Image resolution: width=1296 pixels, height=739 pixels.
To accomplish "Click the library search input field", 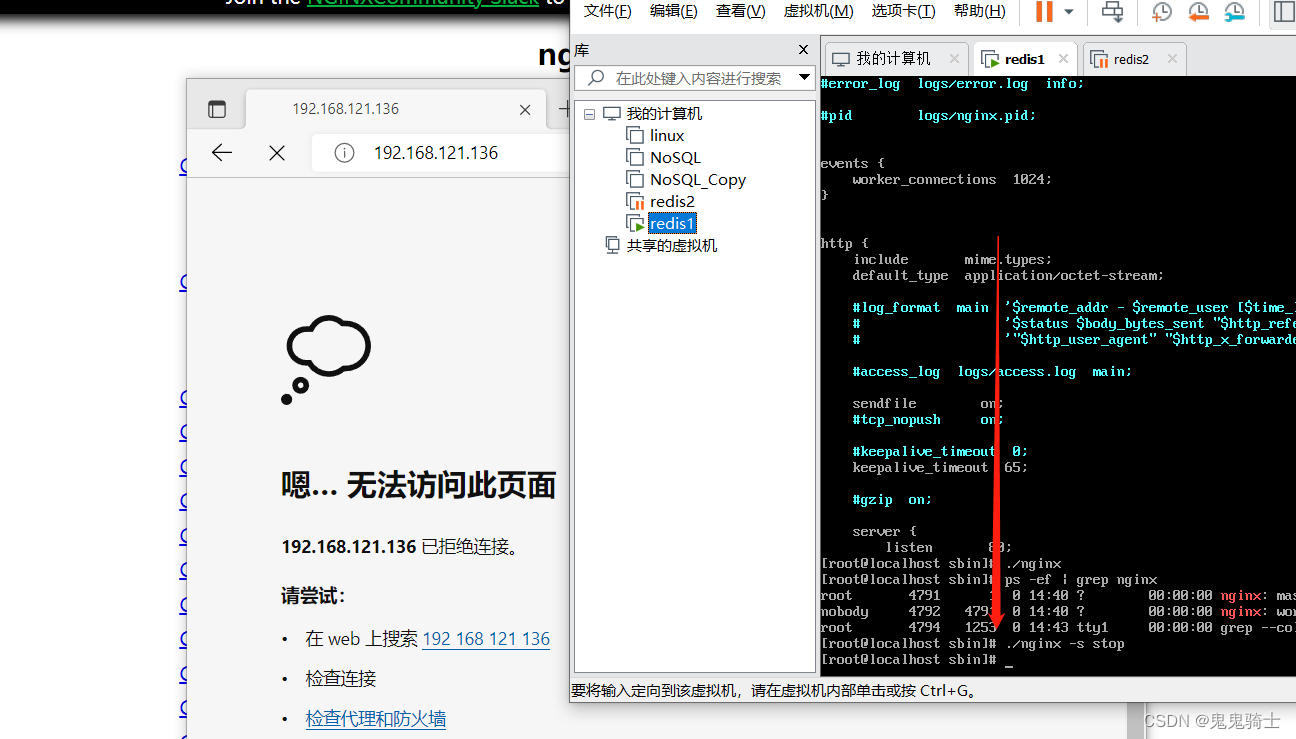I will point(696,78).
